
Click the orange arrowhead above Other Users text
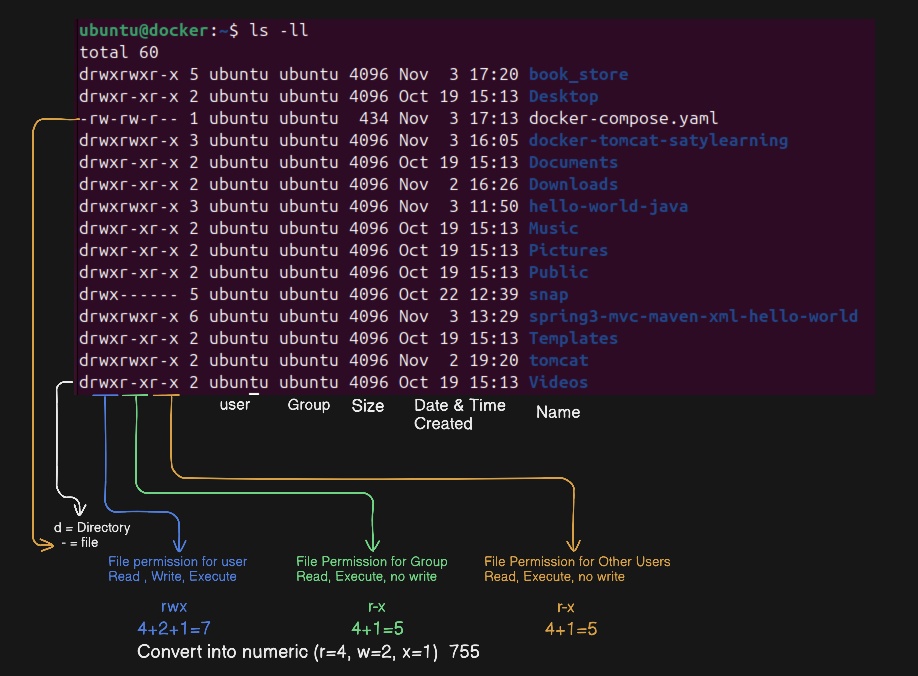(x=574, y=545)
